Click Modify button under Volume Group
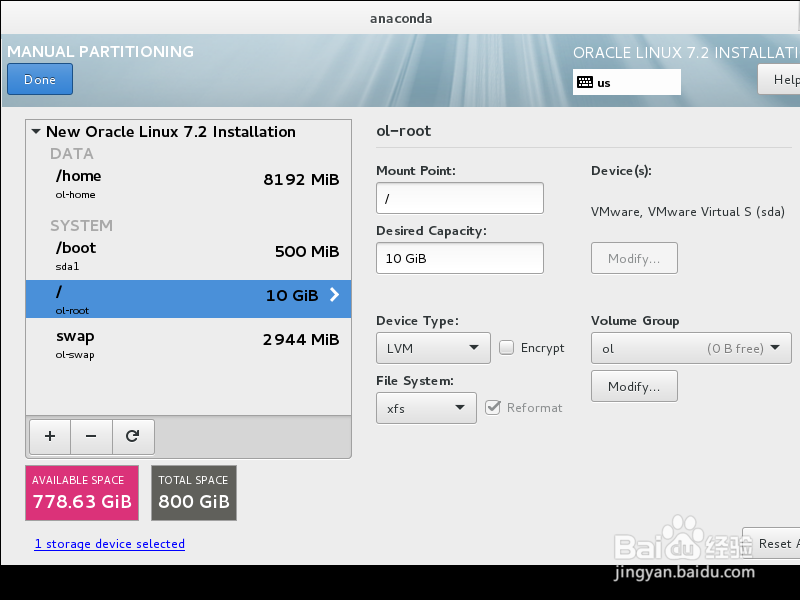The width and height of the screenshot is (800, 600). point(634,386)
